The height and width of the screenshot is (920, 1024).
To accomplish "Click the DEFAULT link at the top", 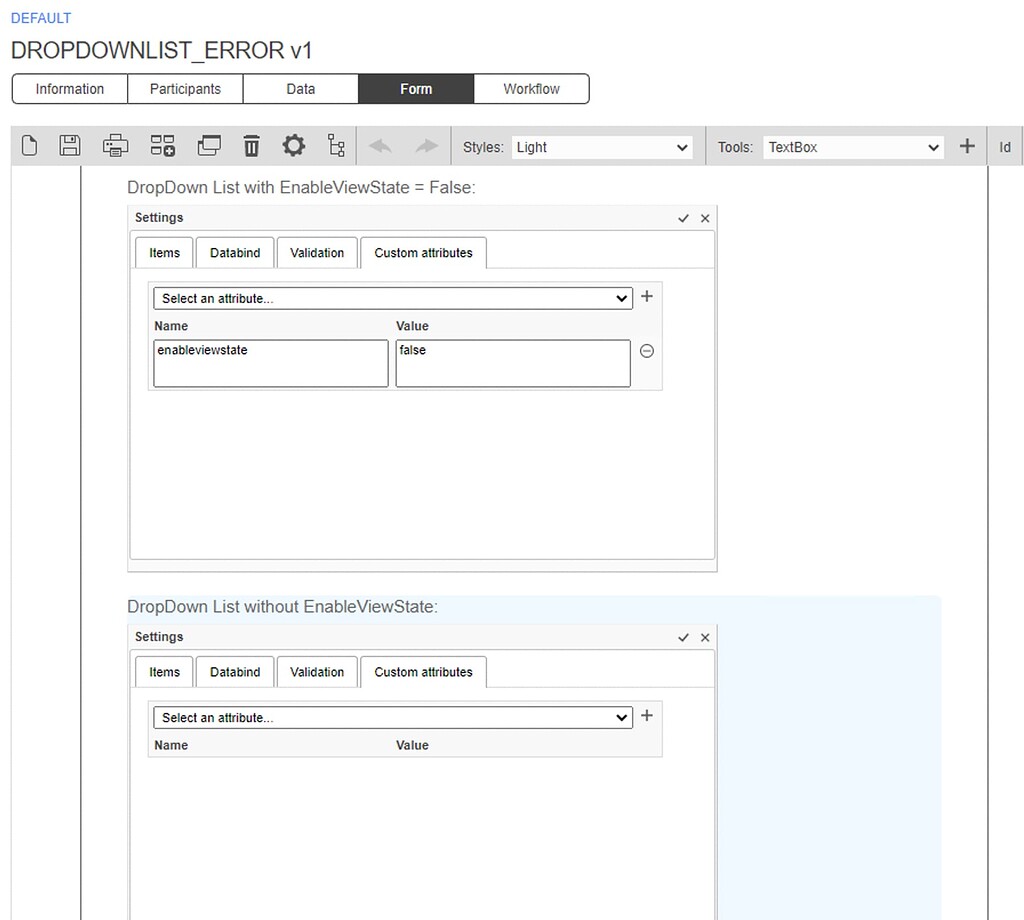I will point(40,17).
